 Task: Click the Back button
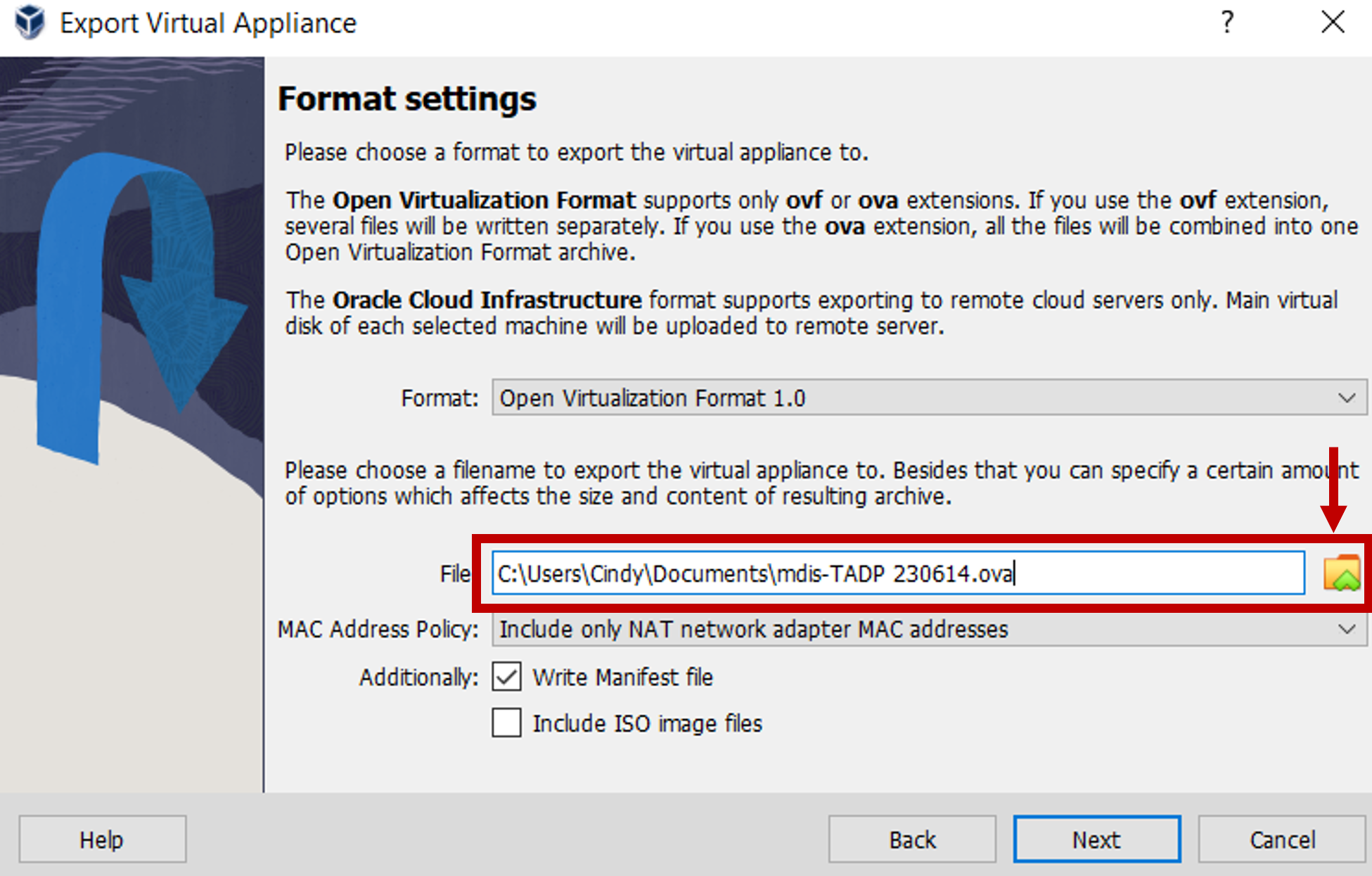912,839
